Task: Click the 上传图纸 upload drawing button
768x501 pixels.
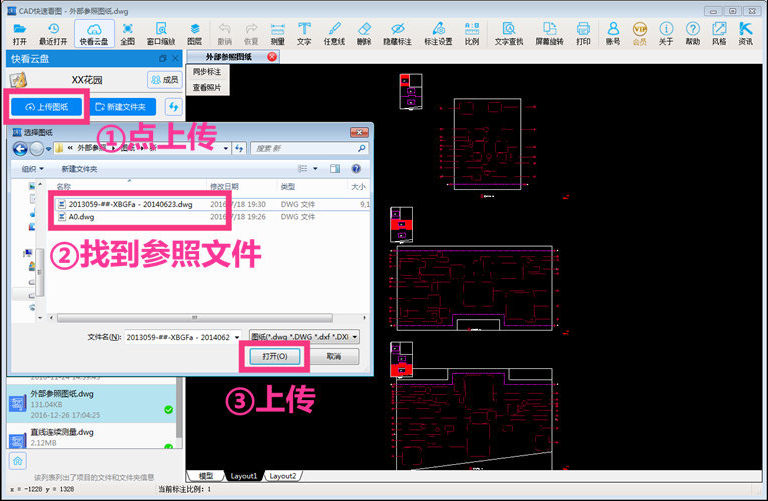Action: pyautogui.click(x=47, y=107)
